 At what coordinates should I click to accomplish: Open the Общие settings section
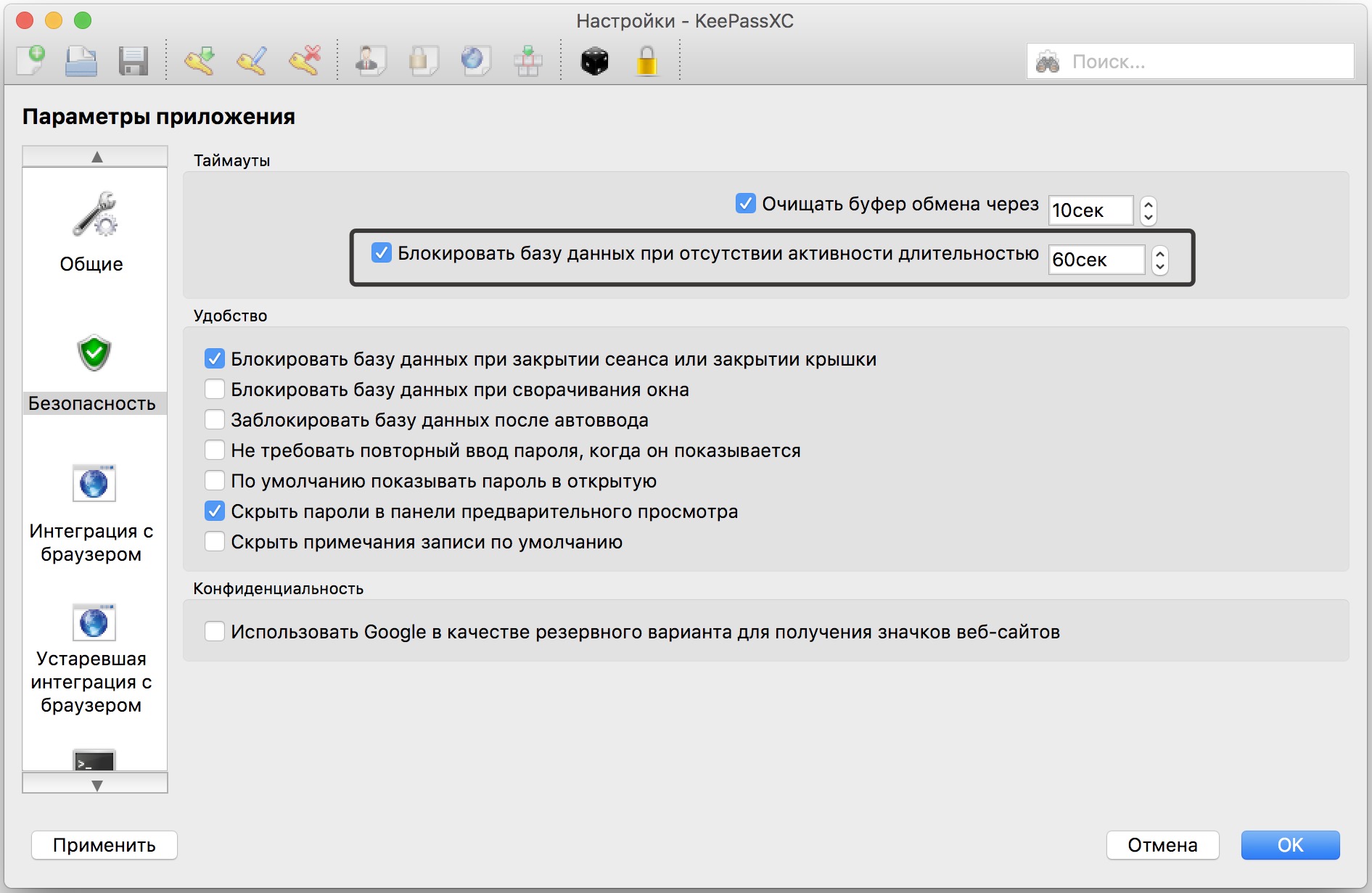pyautogui.click(x=92, y=232)
